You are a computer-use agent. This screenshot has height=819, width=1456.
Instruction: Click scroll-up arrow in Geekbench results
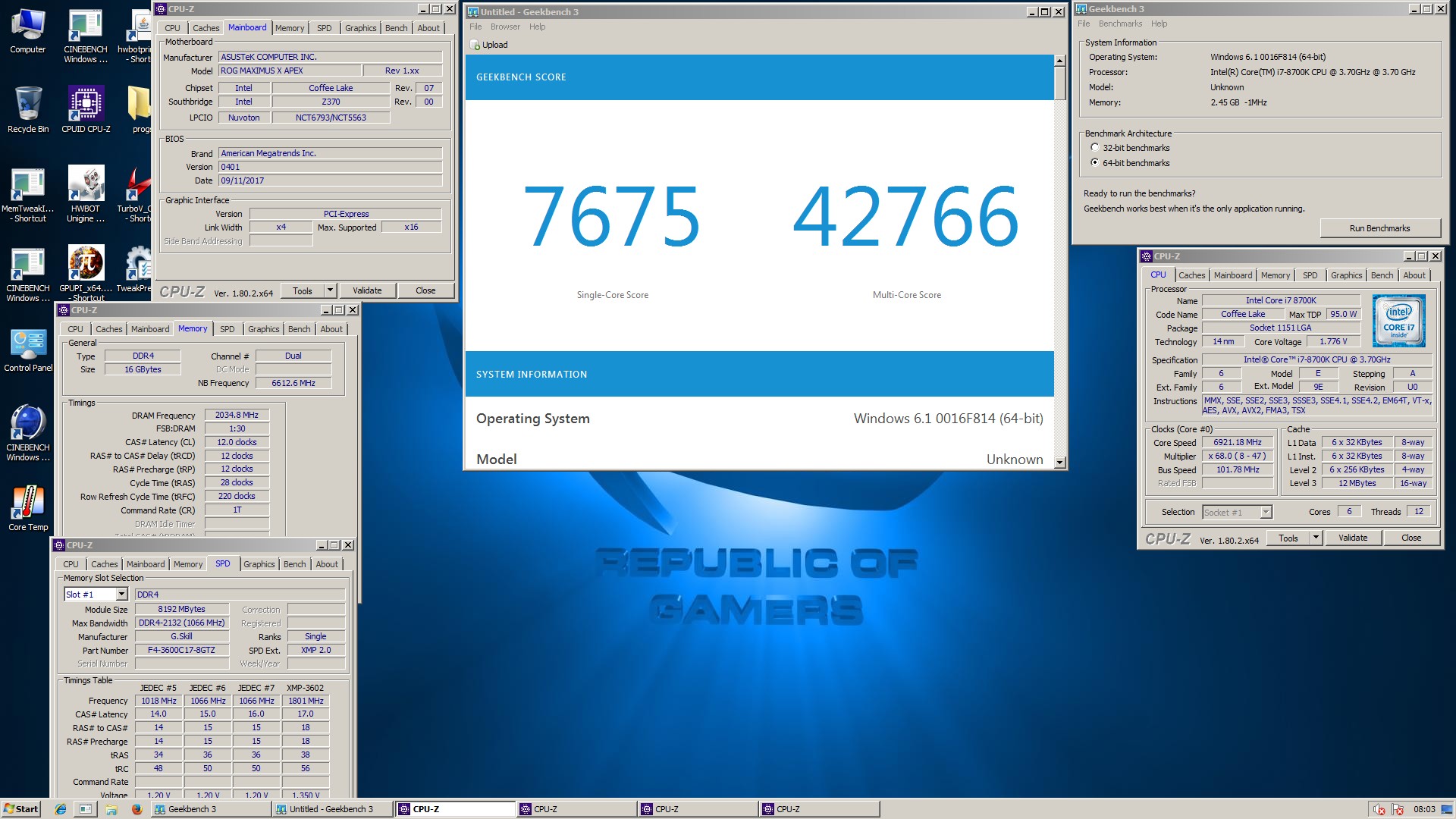(1059, 61)
